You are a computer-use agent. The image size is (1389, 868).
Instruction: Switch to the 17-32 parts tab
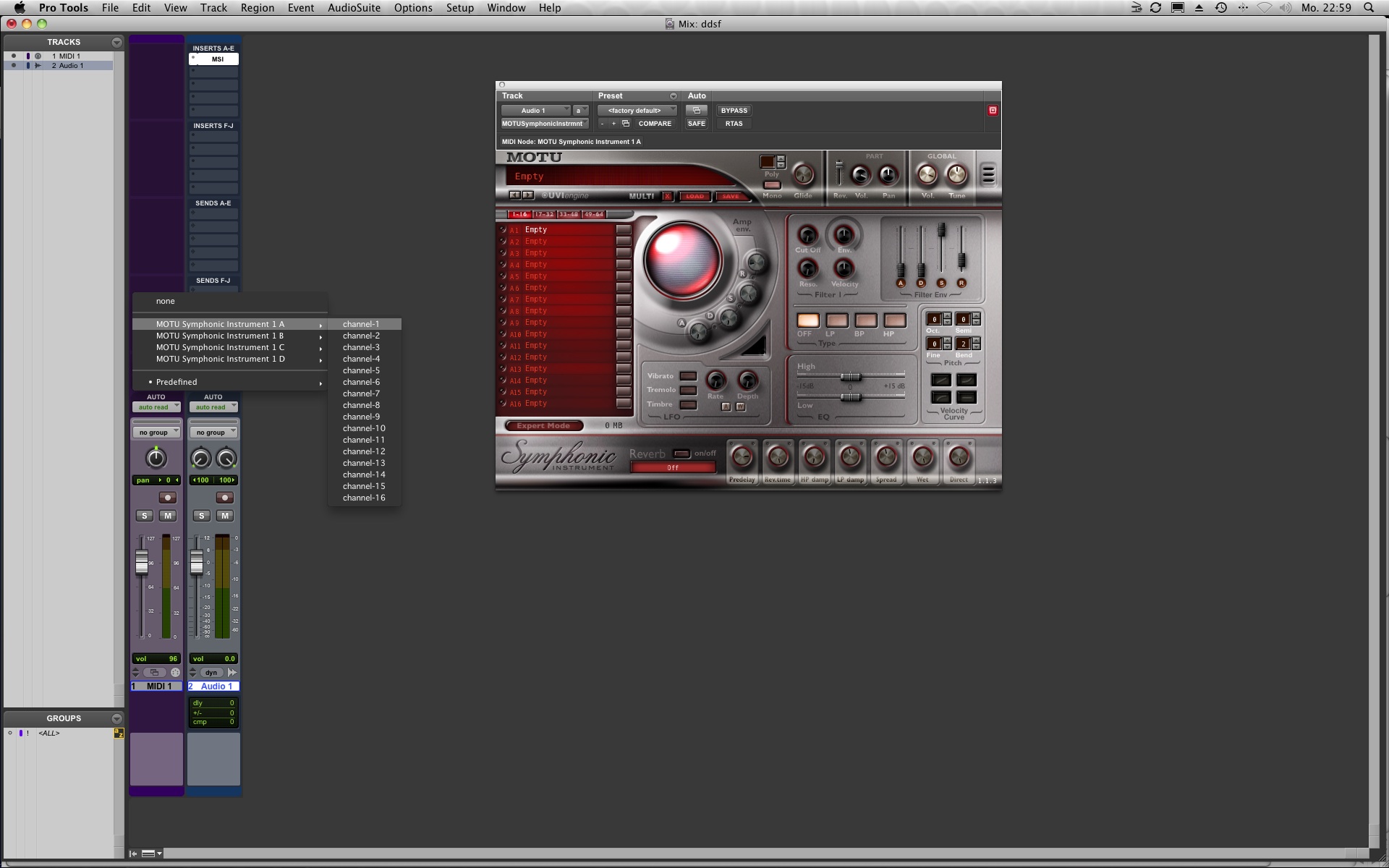pyautogui.click(x=544, y=215)
